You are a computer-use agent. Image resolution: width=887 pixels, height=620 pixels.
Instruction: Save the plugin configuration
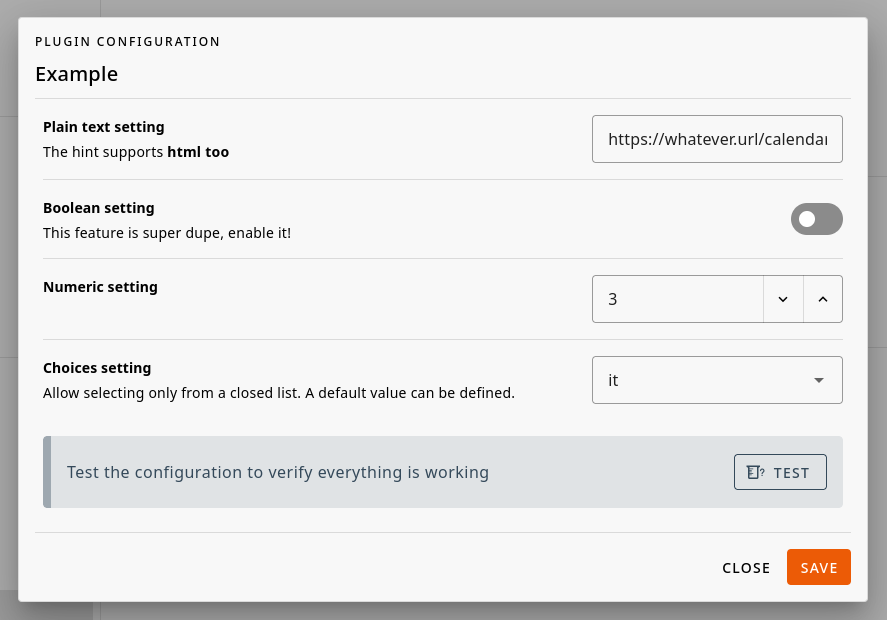click(819, 567)
